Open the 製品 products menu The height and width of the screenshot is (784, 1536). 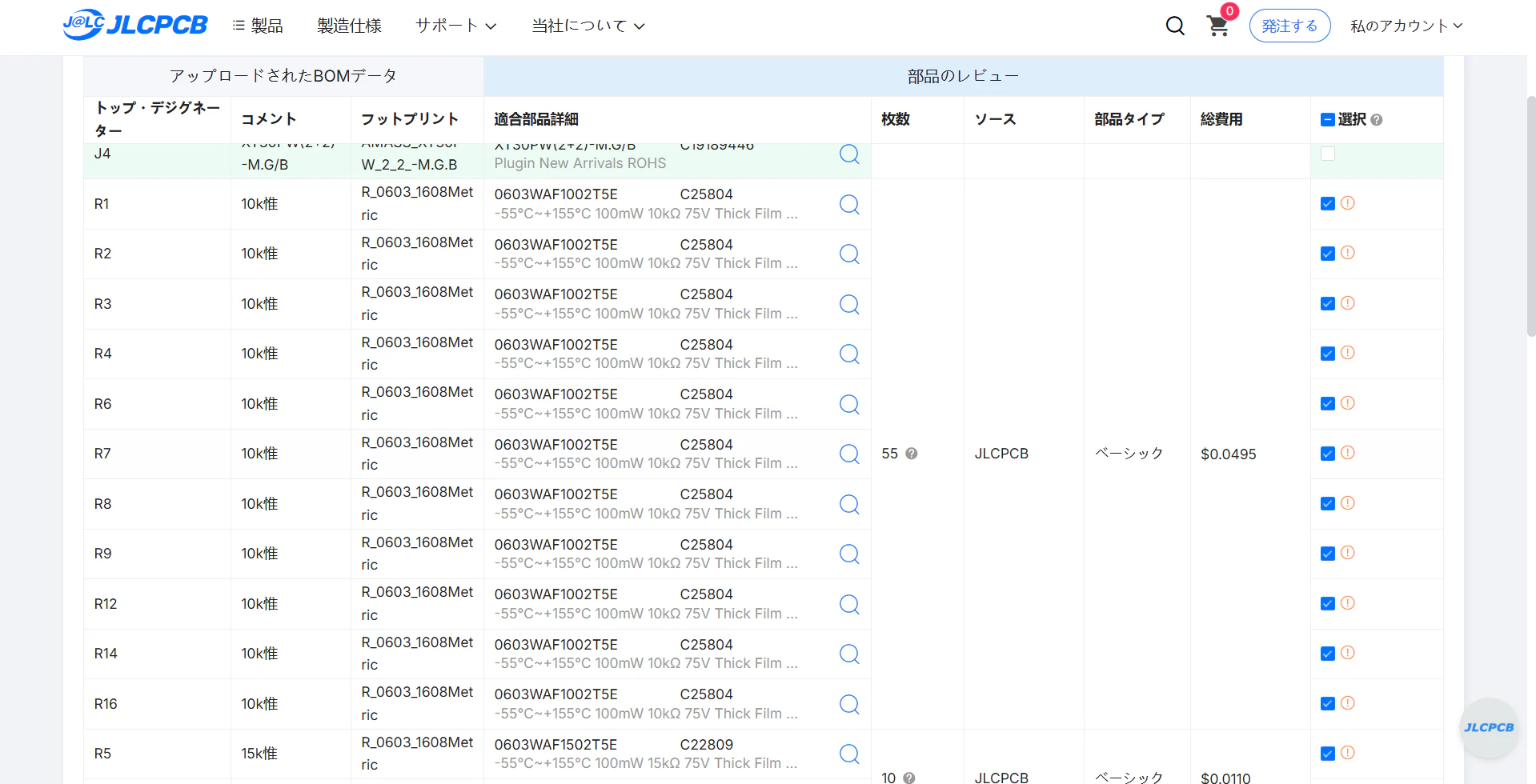click(x=258, y=26)
